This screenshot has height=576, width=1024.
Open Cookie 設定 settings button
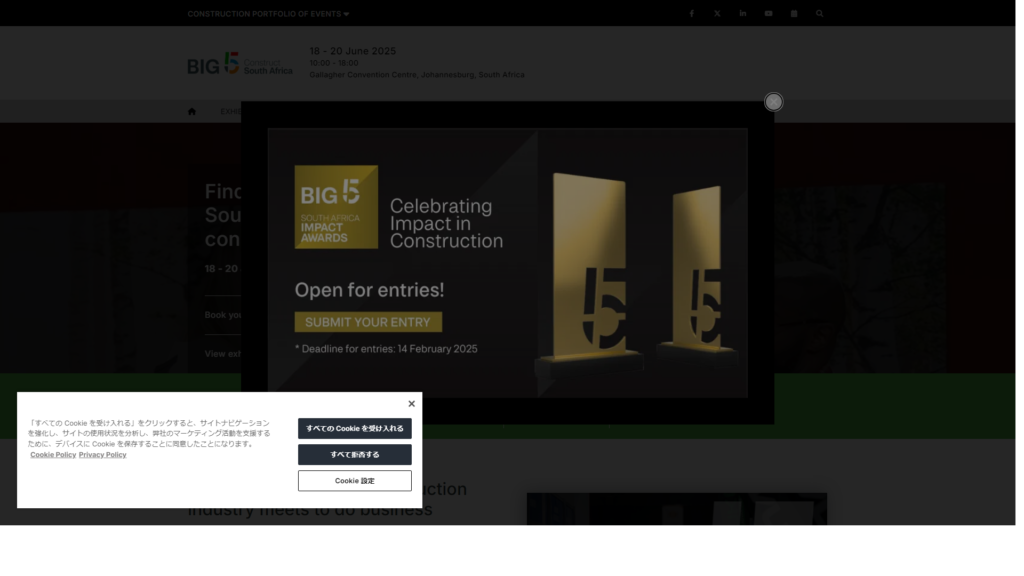point(355,481)
